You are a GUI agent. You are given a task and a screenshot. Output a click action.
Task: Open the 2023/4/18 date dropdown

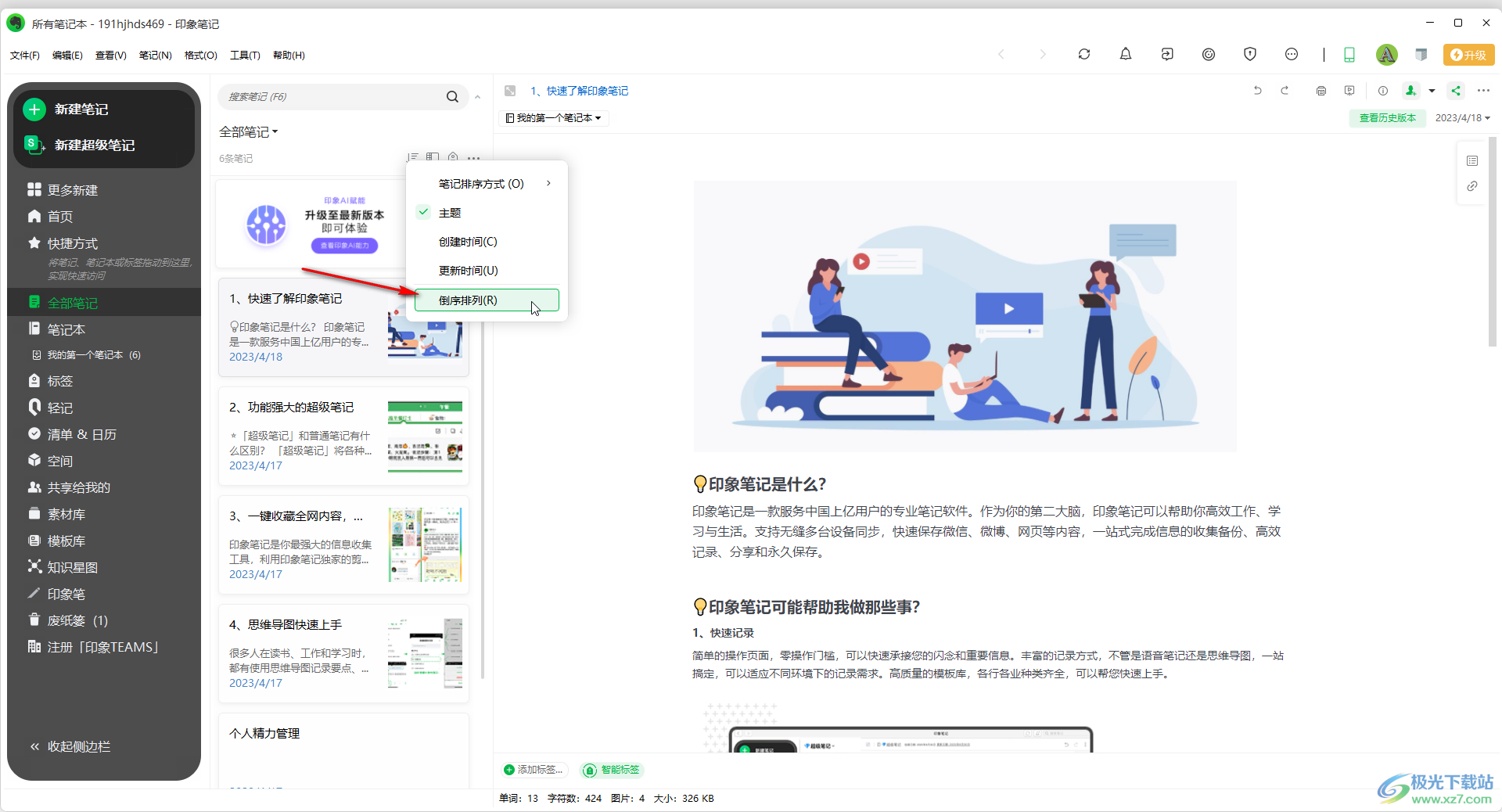(x=1462, y=118)
